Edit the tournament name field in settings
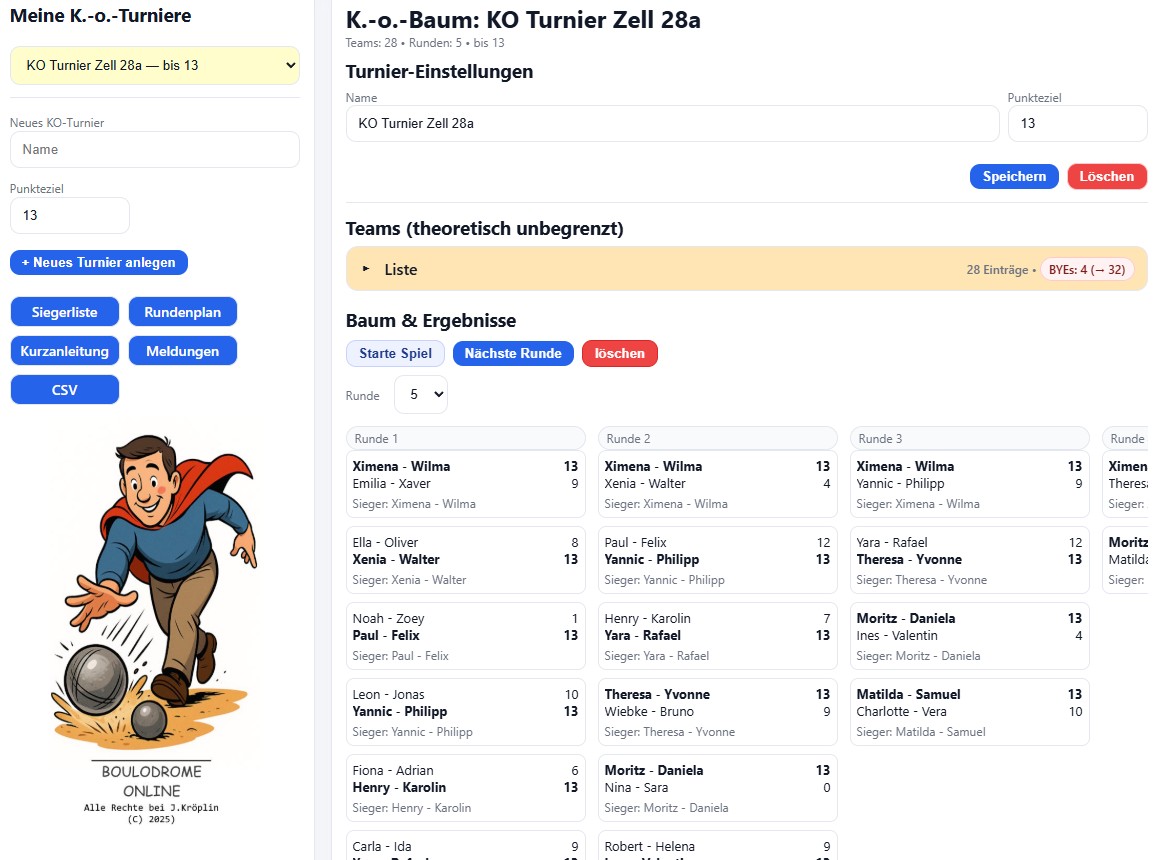 point(672,124)
